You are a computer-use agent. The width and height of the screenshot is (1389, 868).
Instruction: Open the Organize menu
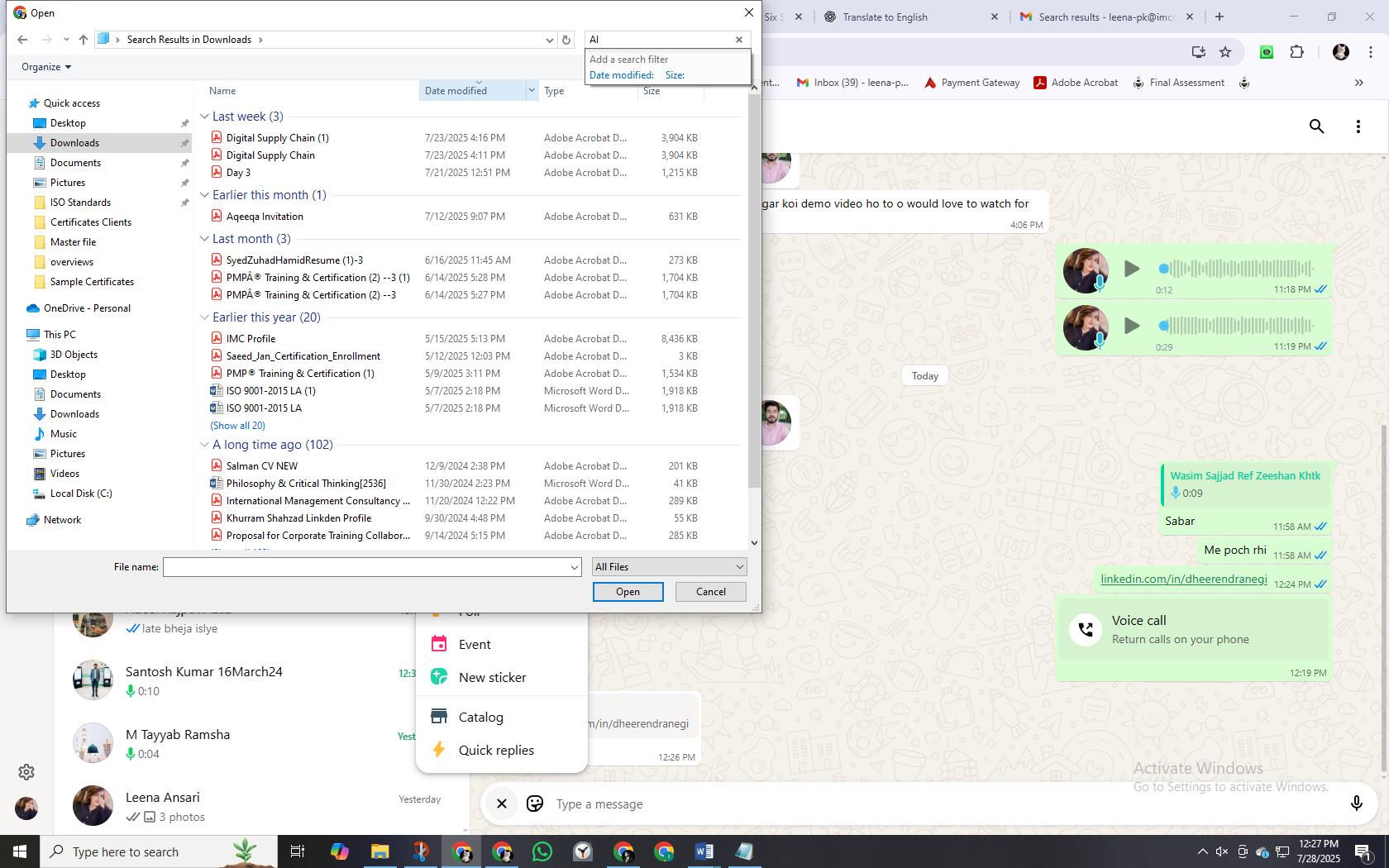pyautogui.click(x=46, y=67)
